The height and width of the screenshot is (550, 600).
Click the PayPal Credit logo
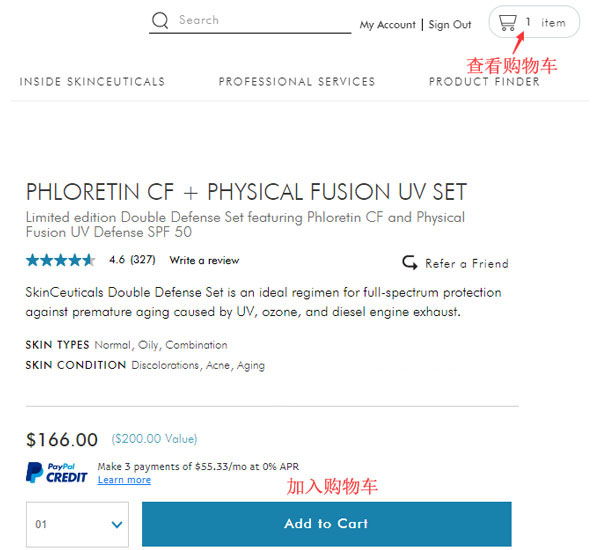click(x=57, y=473)
